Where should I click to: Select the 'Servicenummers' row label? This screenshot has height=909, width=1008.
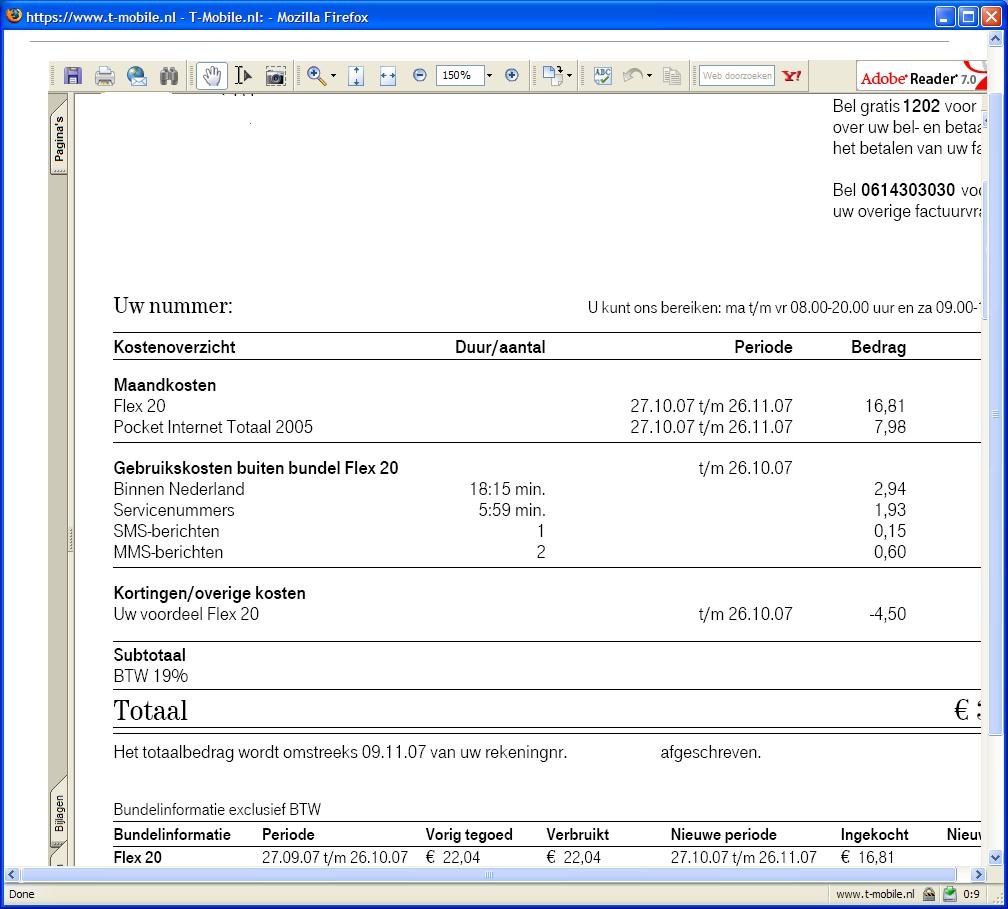(174, 510)
